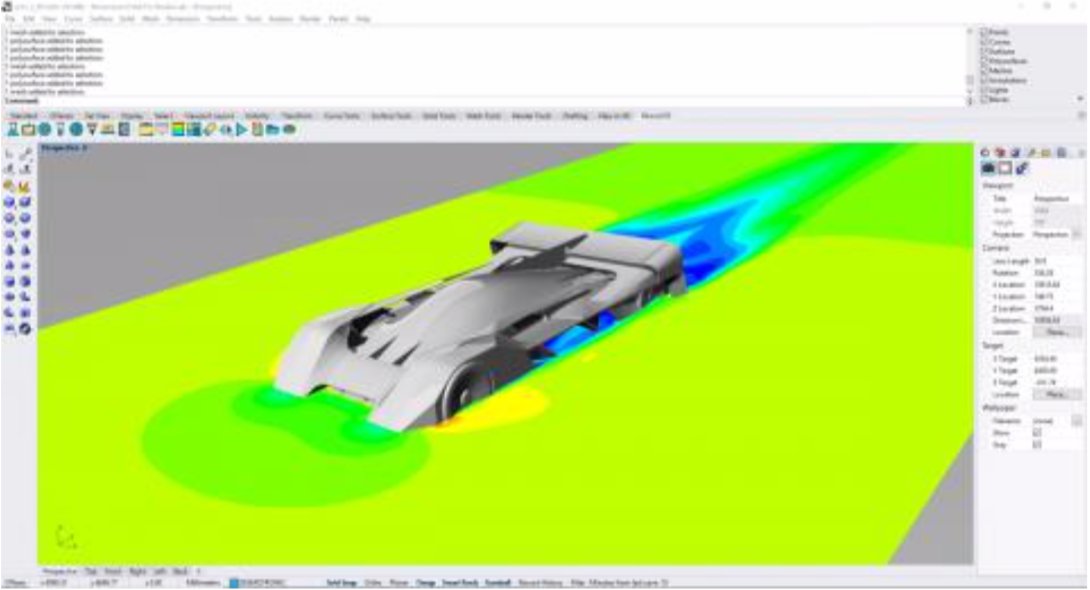Click the white rectangle properties page icon
1090x590 pixels.
[1004, 168]
